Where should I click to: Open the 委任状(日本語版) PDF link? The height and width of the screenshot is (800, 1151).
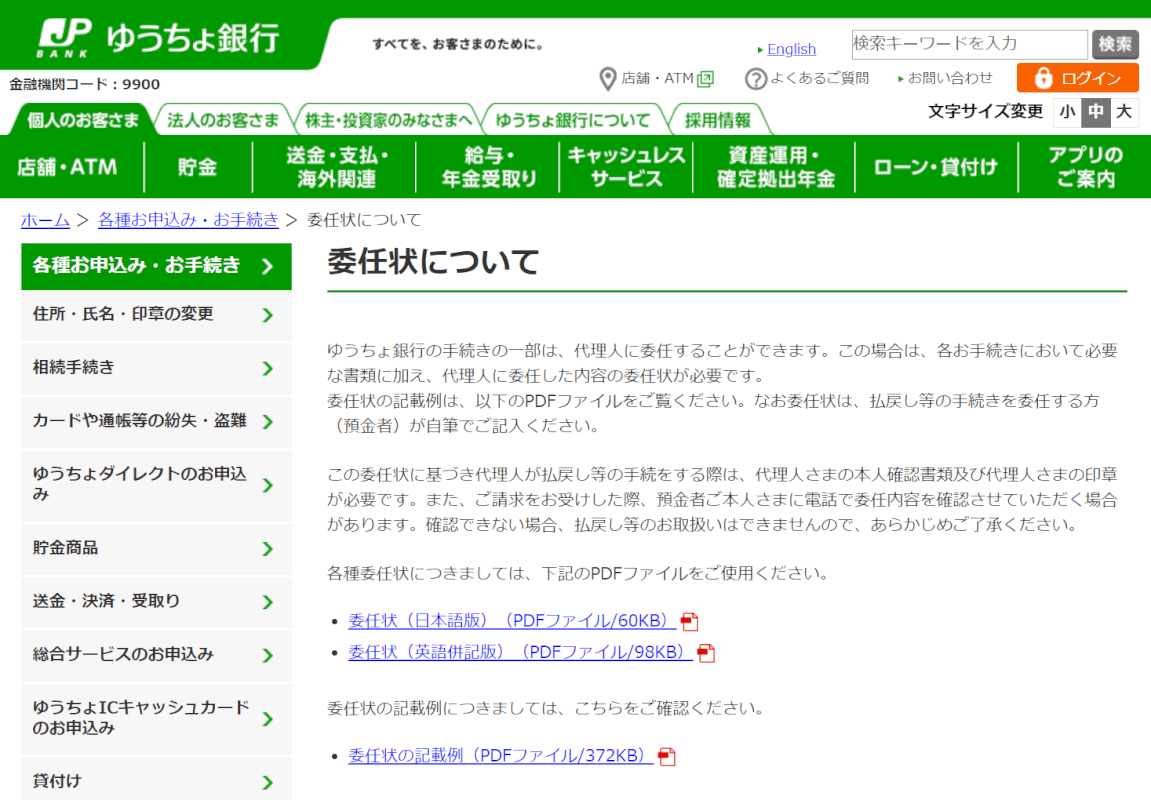click(510, 621)
